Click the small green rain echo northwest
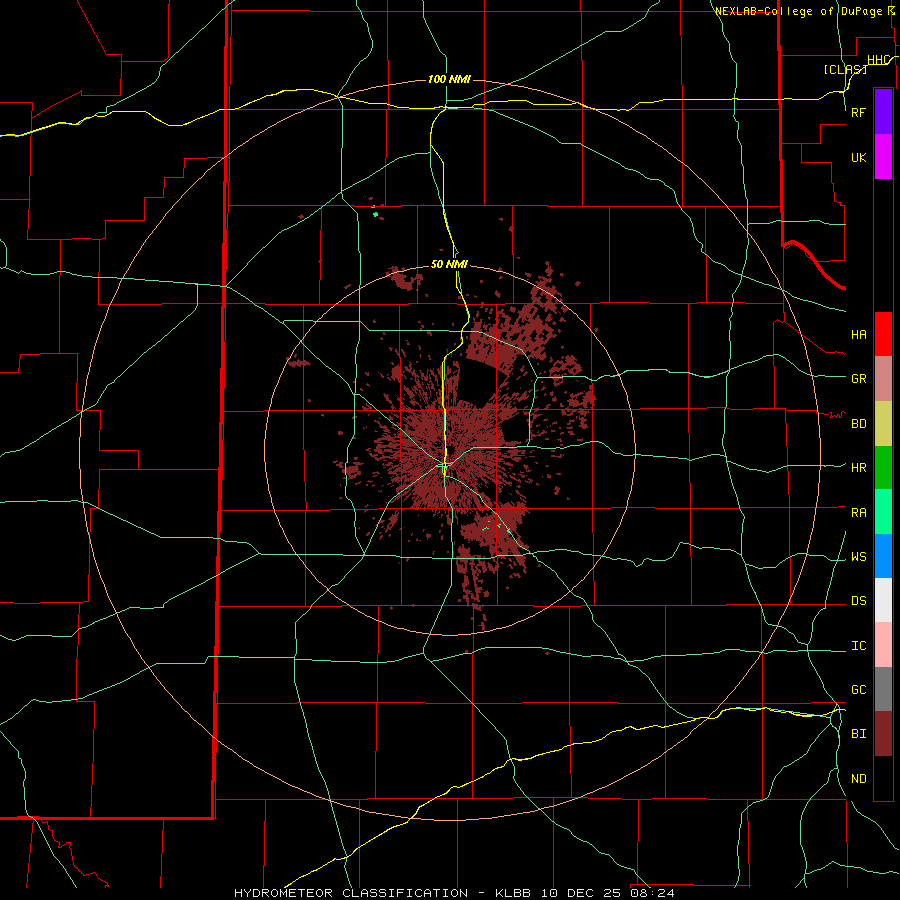 click(375, 214)
